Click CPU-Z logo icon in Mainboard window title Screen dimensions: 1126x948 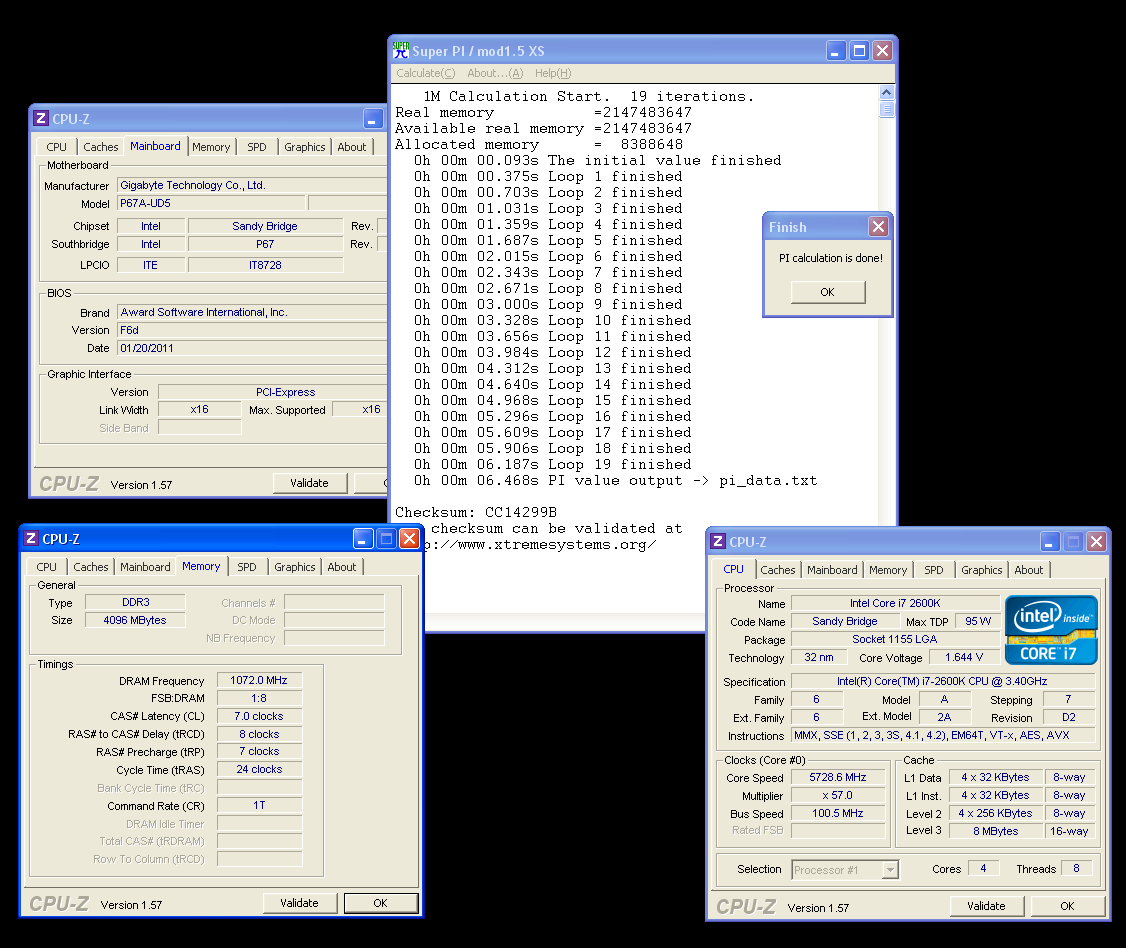pyautogui.click(x=42, y=118)
